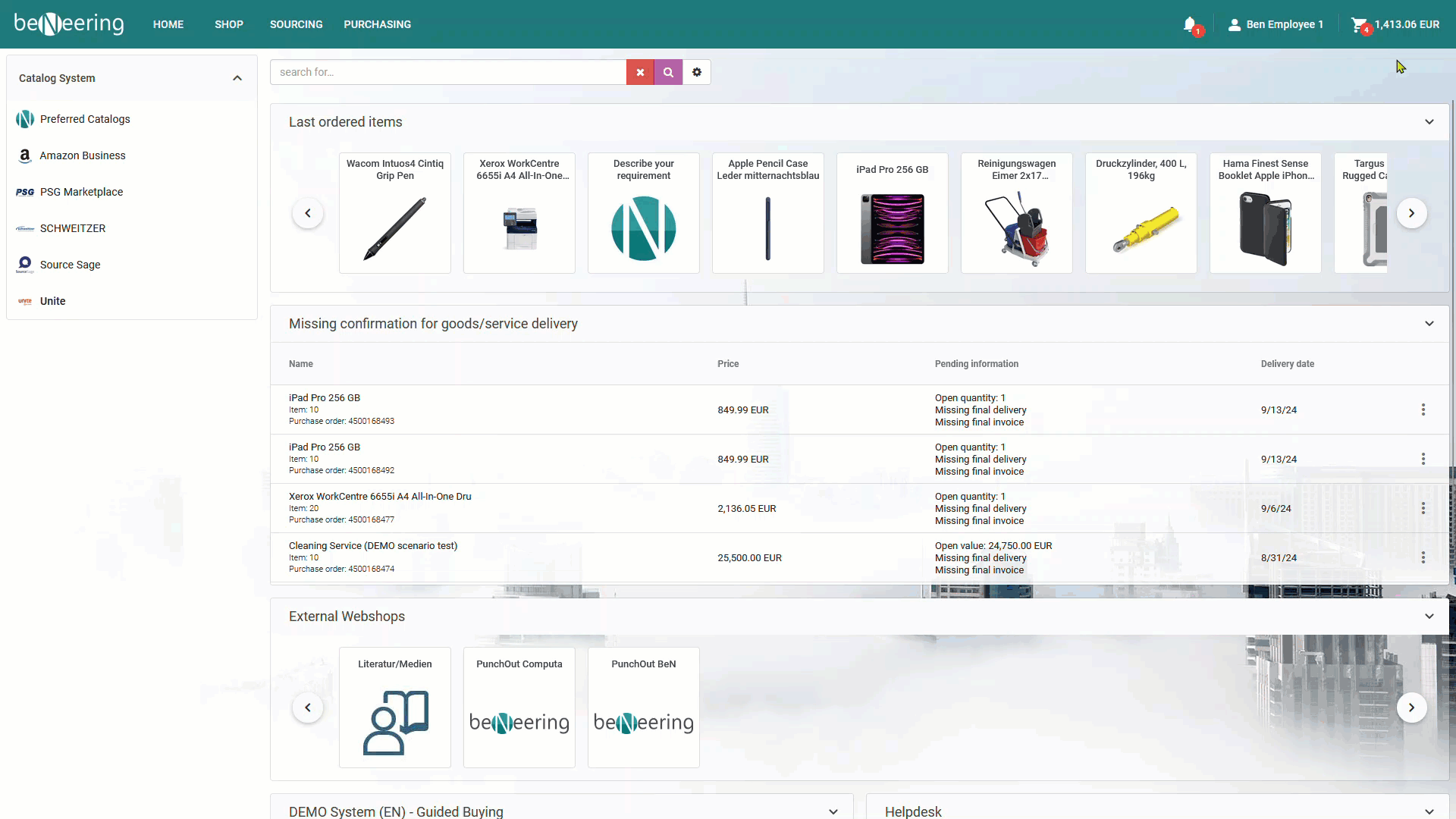Select iPad Pro 256 GB item card

893,213
